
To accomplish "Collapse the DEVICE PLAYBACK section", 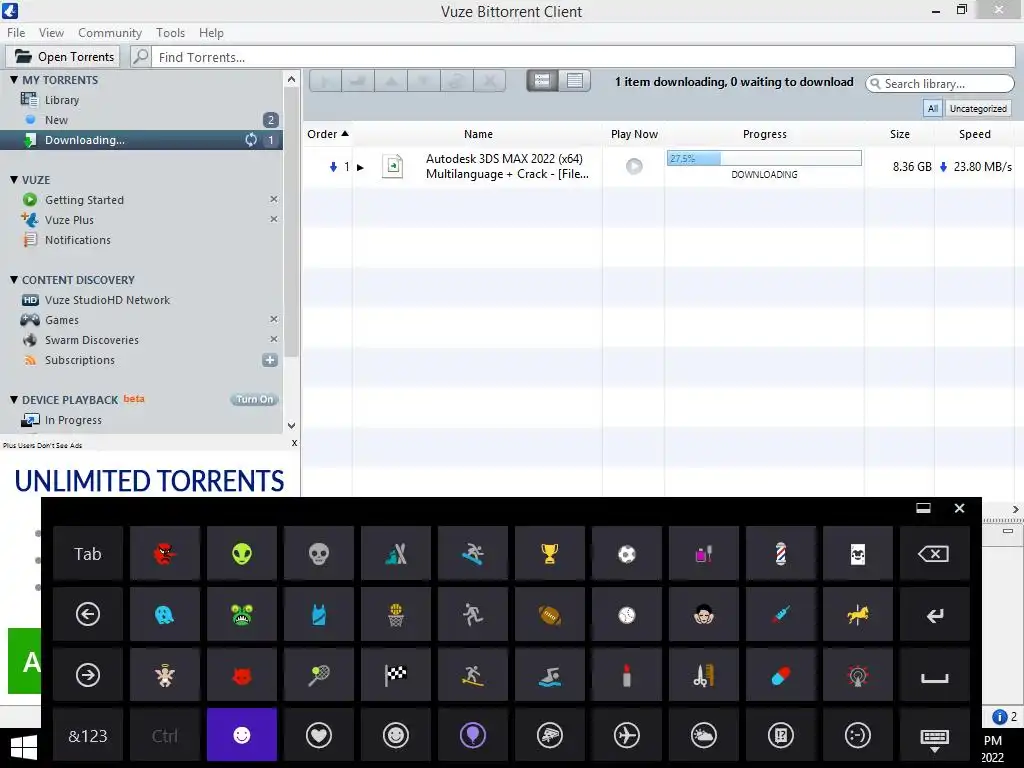I will point(14,400).
